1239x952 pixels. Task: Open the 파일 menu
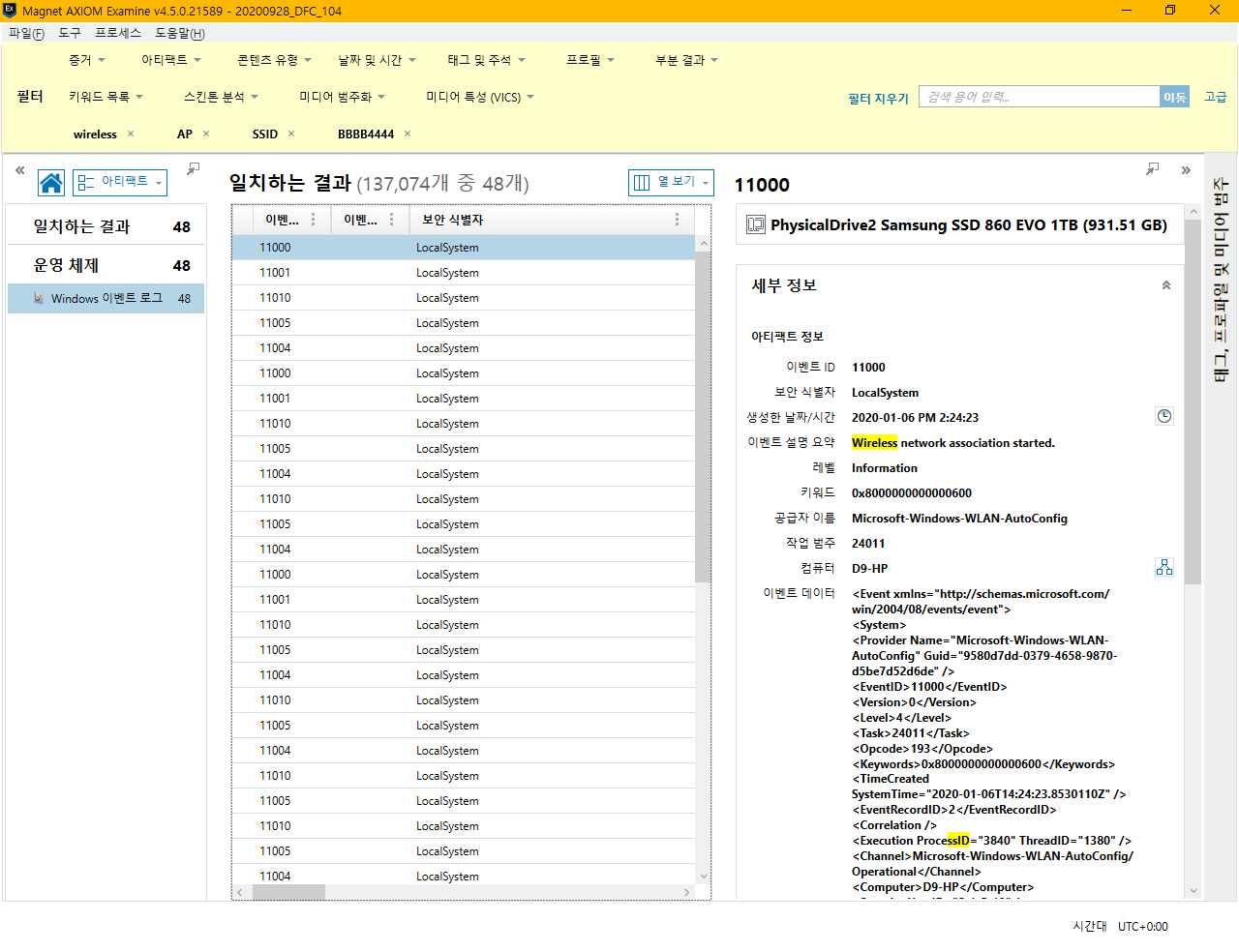click(x=26, y=33)
